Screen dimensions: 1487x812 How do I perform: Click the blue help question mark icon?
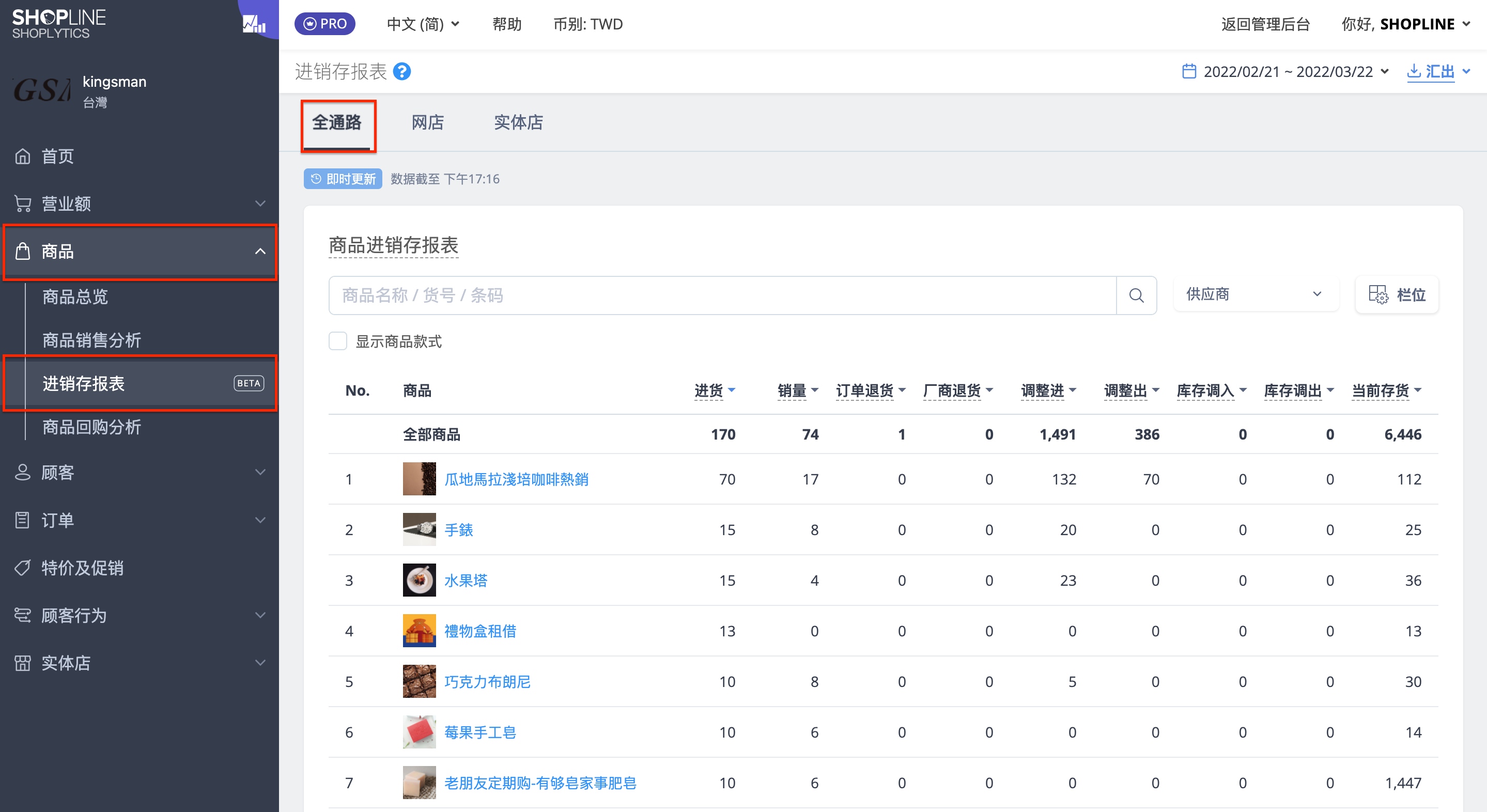pyautogui.click(x=402, y=72)
